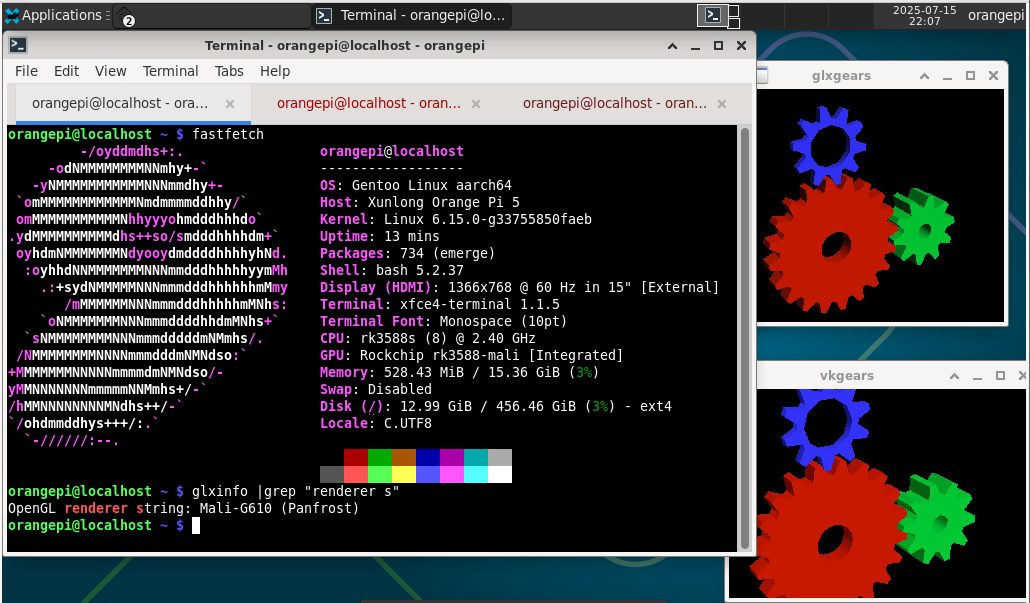Maximize the vkgears window

pyautogui.click(x=1000, y=376)
